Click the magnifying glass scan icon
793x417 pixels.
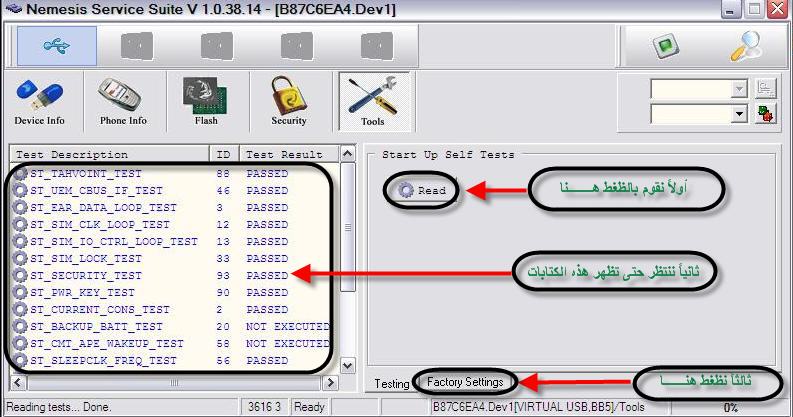coord(746,47)
